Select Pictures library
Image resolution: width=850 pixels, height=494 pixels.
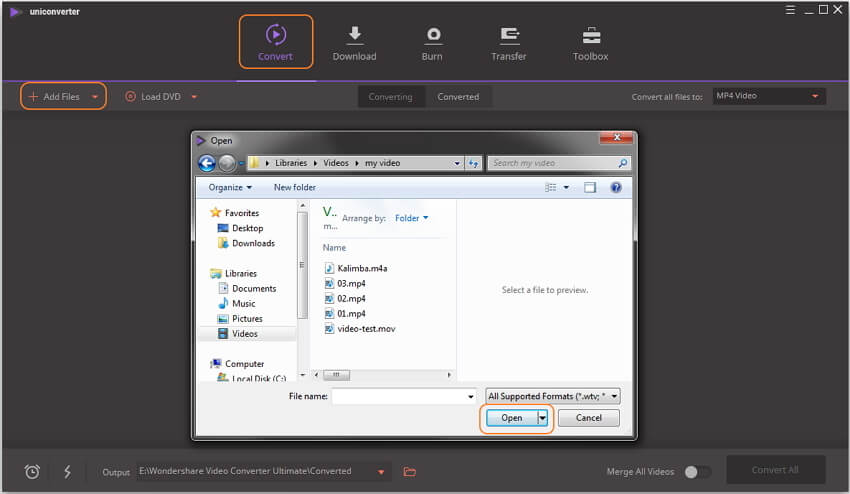240,318
